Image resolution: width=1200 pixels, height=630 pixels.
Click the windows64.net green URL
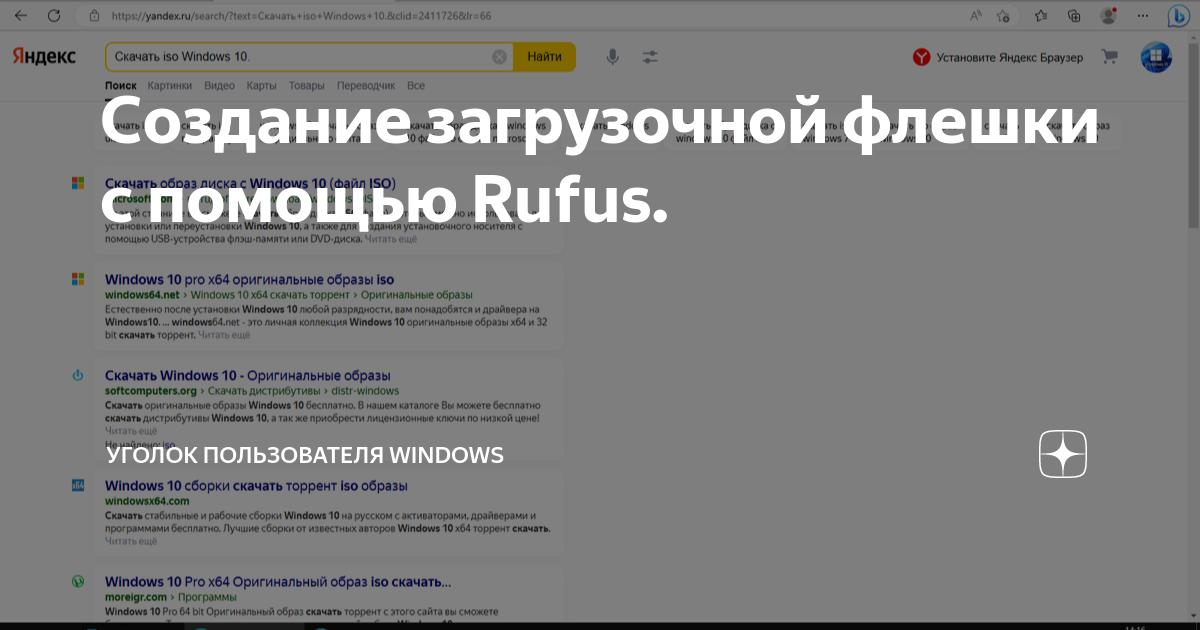tap(142, 295)
